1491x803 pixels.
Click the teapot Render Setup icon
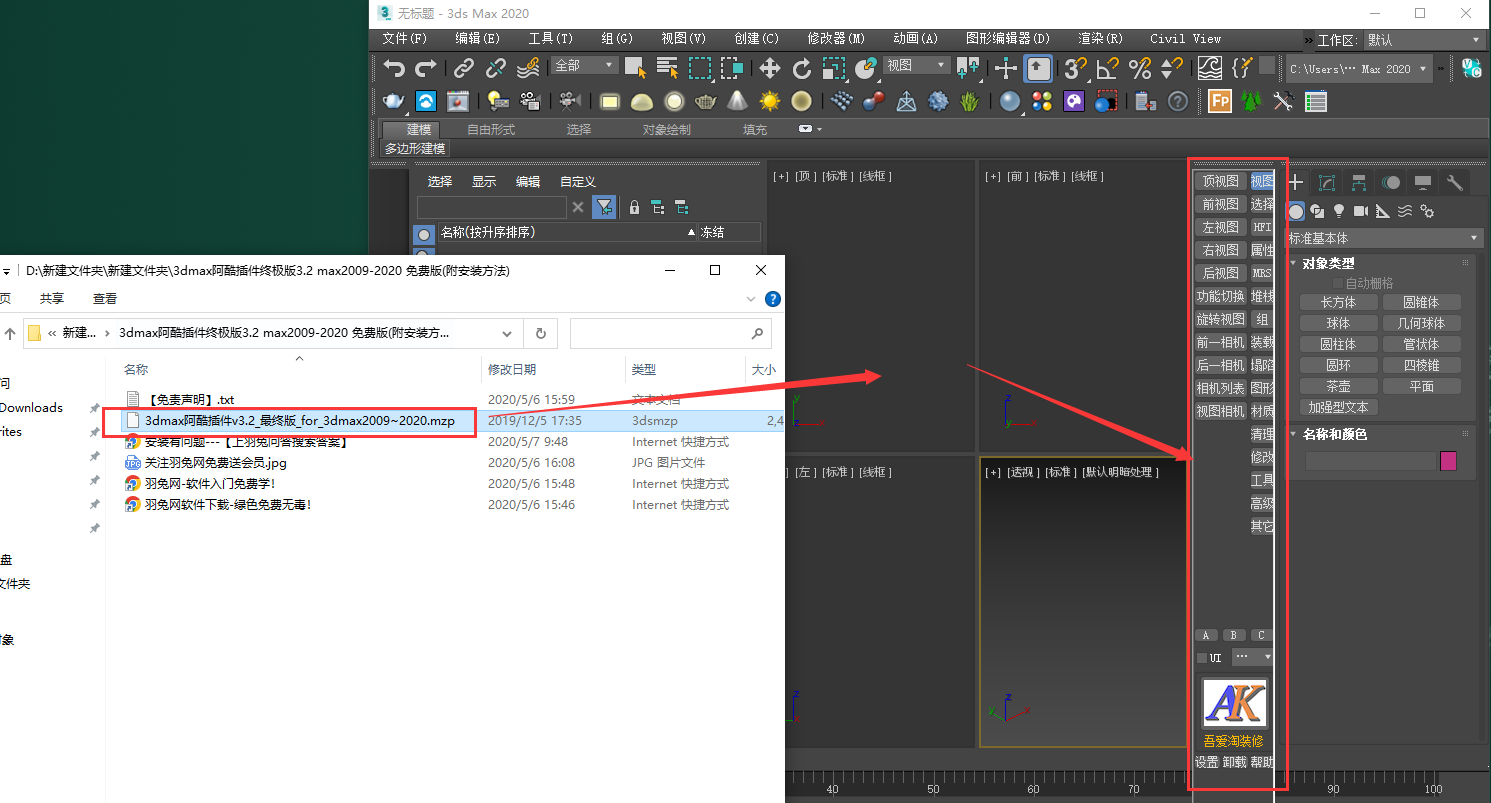click(x=394, y=101)
